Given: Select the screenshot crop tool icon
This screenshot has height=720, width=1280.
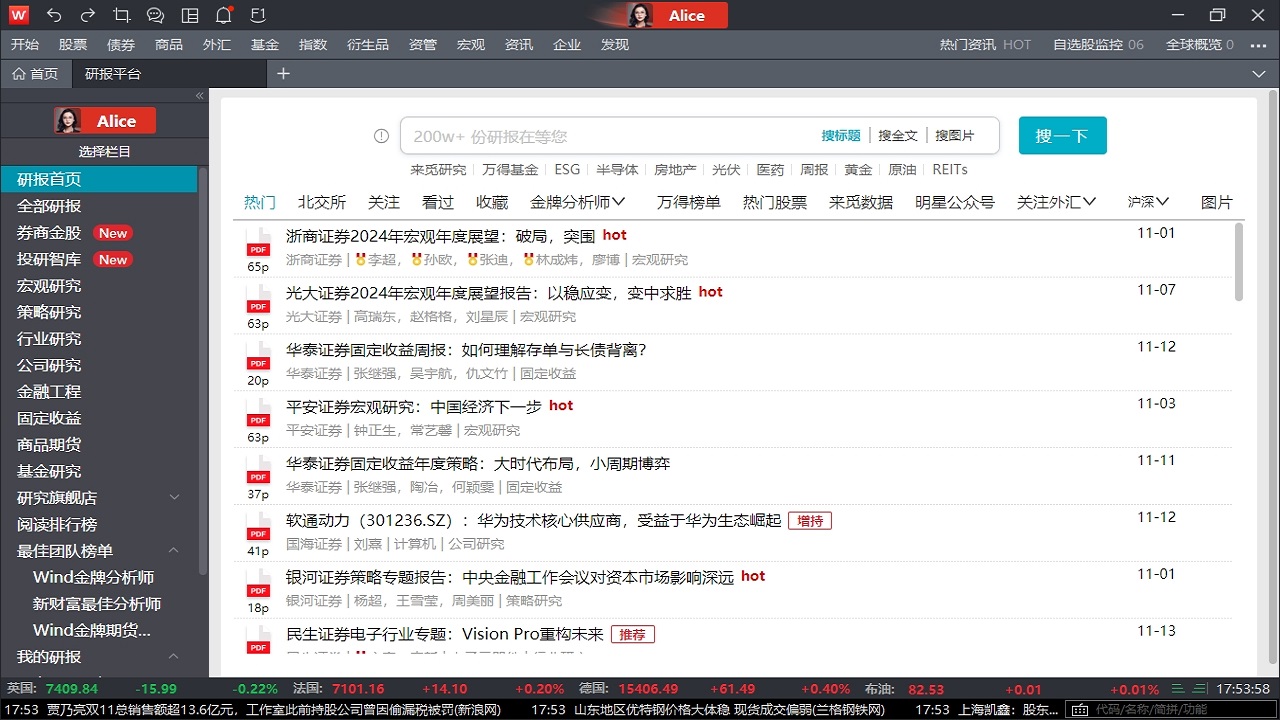Looking at the screenshot, I should (x=122, y=14).
